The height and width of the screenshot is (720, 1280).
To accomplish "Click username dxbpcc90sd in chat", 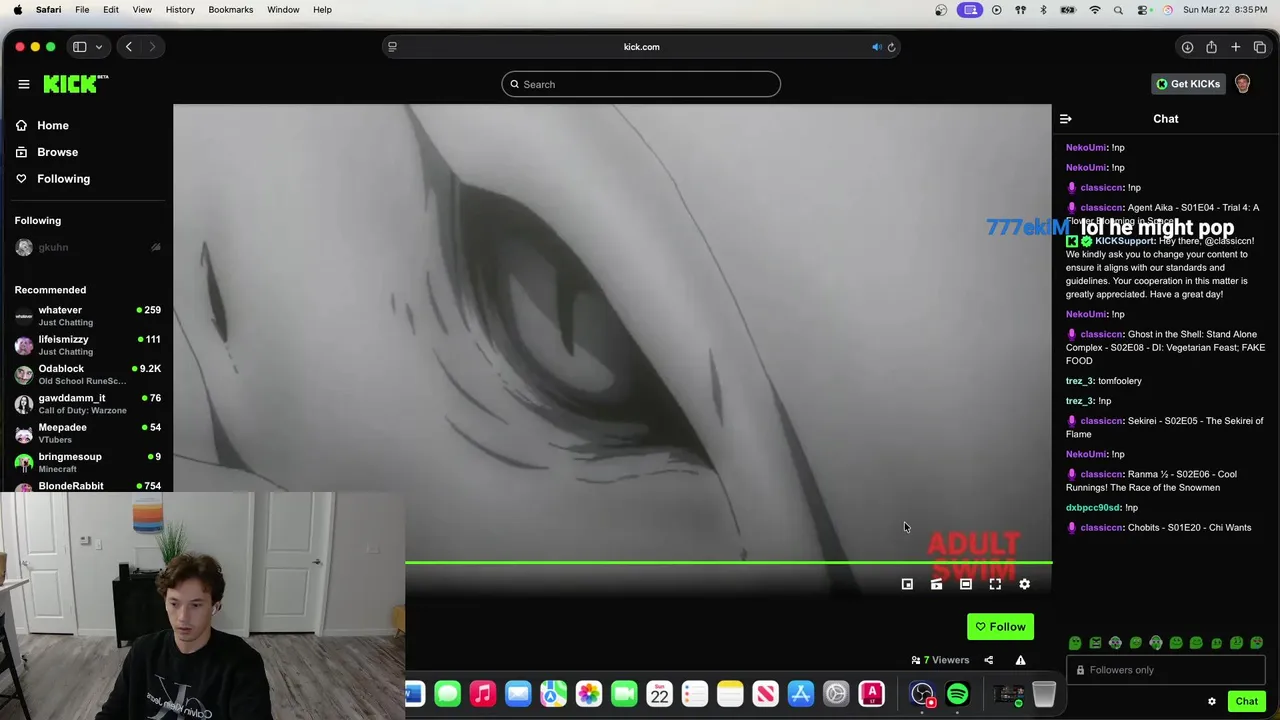I will [x=1093, y=508].
